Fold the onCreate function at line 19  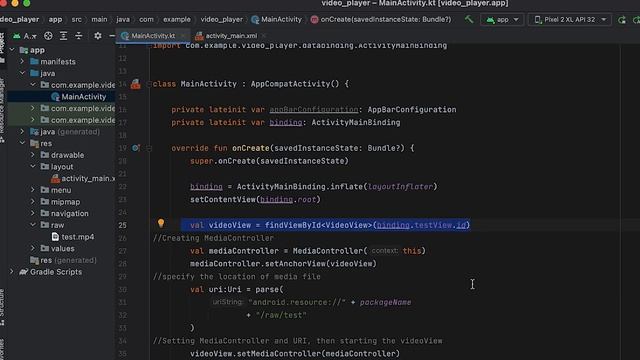(x=149, y=148)
